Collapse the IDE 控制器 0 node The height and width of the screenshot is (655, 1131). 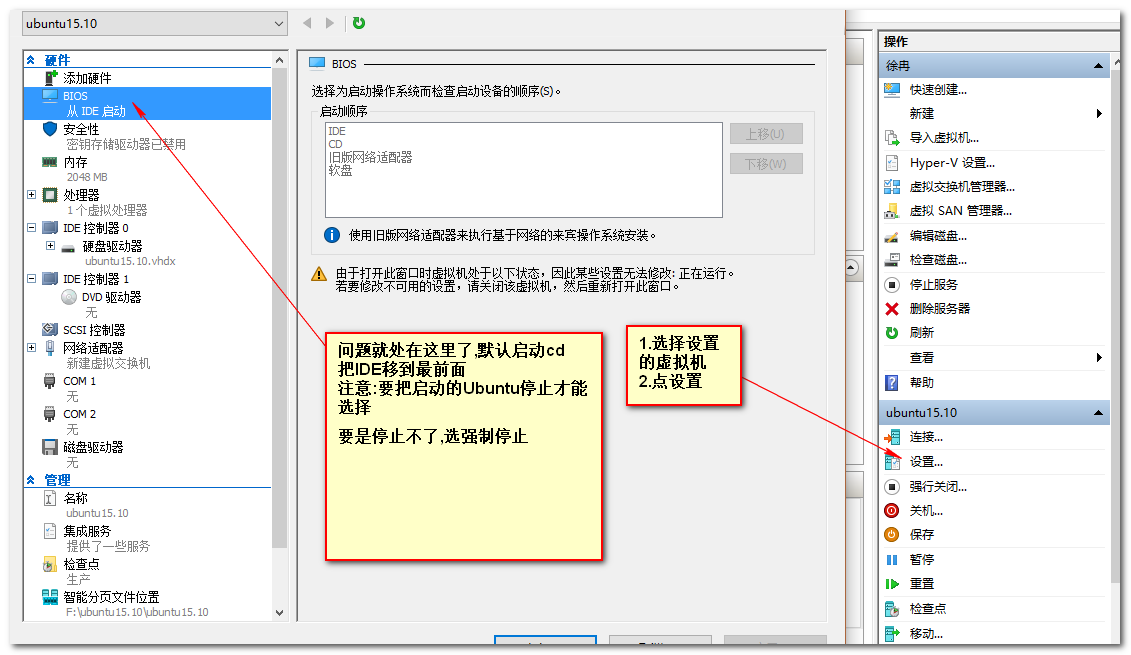[32, 227]
